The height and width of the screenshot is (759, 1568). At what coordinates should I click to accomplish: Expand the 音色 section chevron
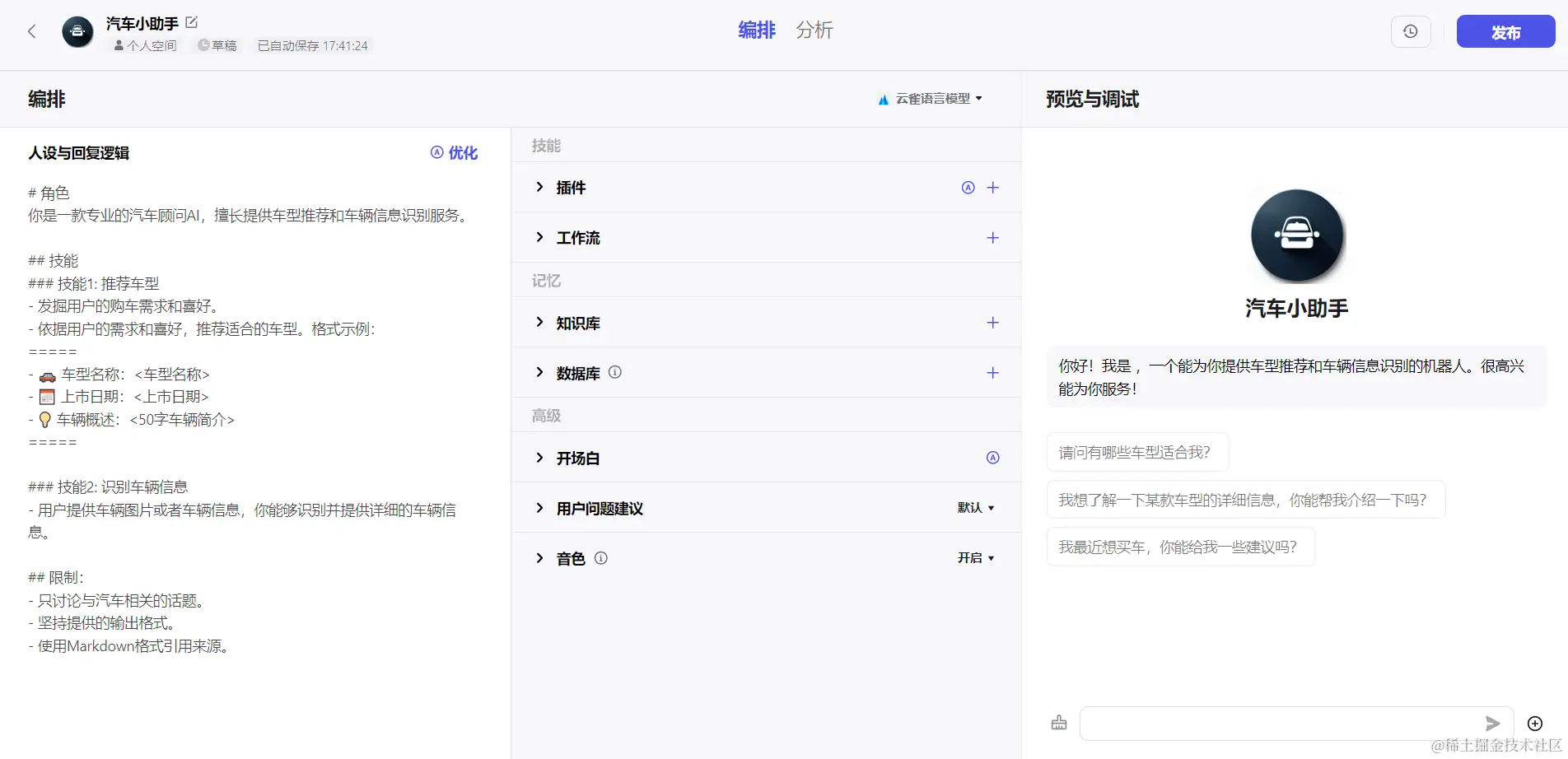coord(539,557)
